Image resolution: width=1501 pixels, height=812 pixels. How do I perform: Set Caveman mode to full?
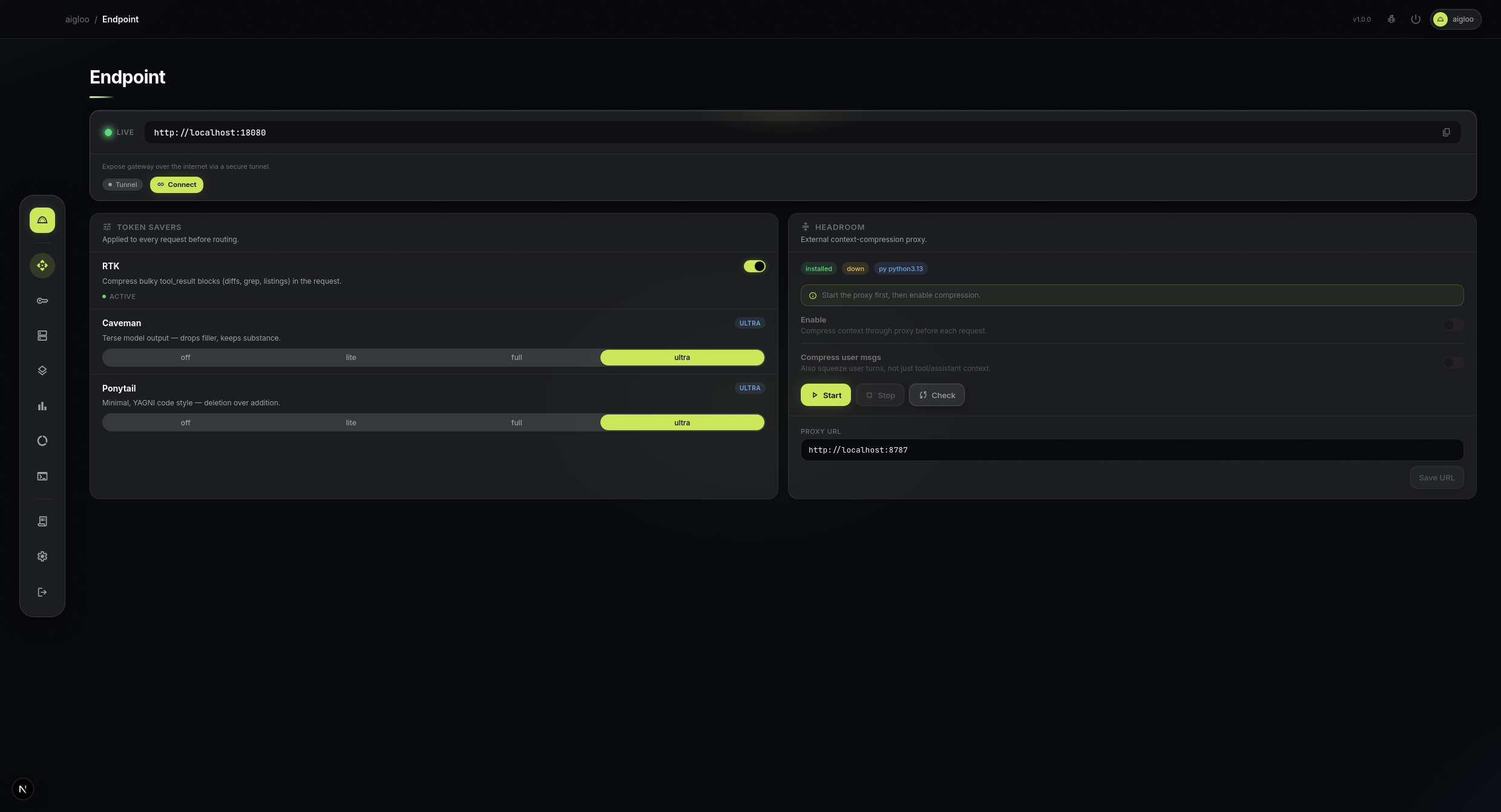coord(516,358)
